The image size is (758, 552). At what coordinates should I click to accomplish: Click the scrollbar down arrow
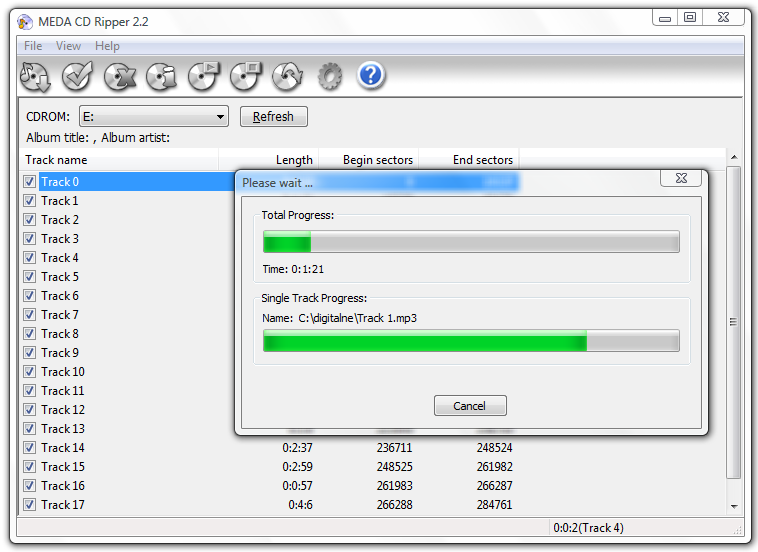[734, 506]
